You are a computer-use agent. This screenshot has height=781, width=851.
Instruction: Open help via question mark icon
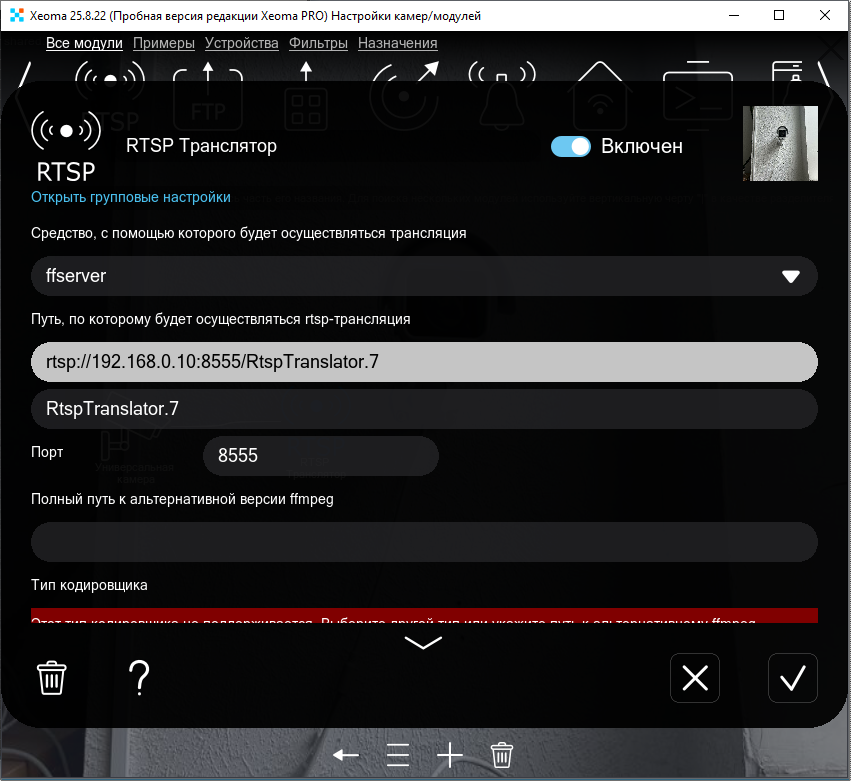pyautogui.click(x=140, y=678)
